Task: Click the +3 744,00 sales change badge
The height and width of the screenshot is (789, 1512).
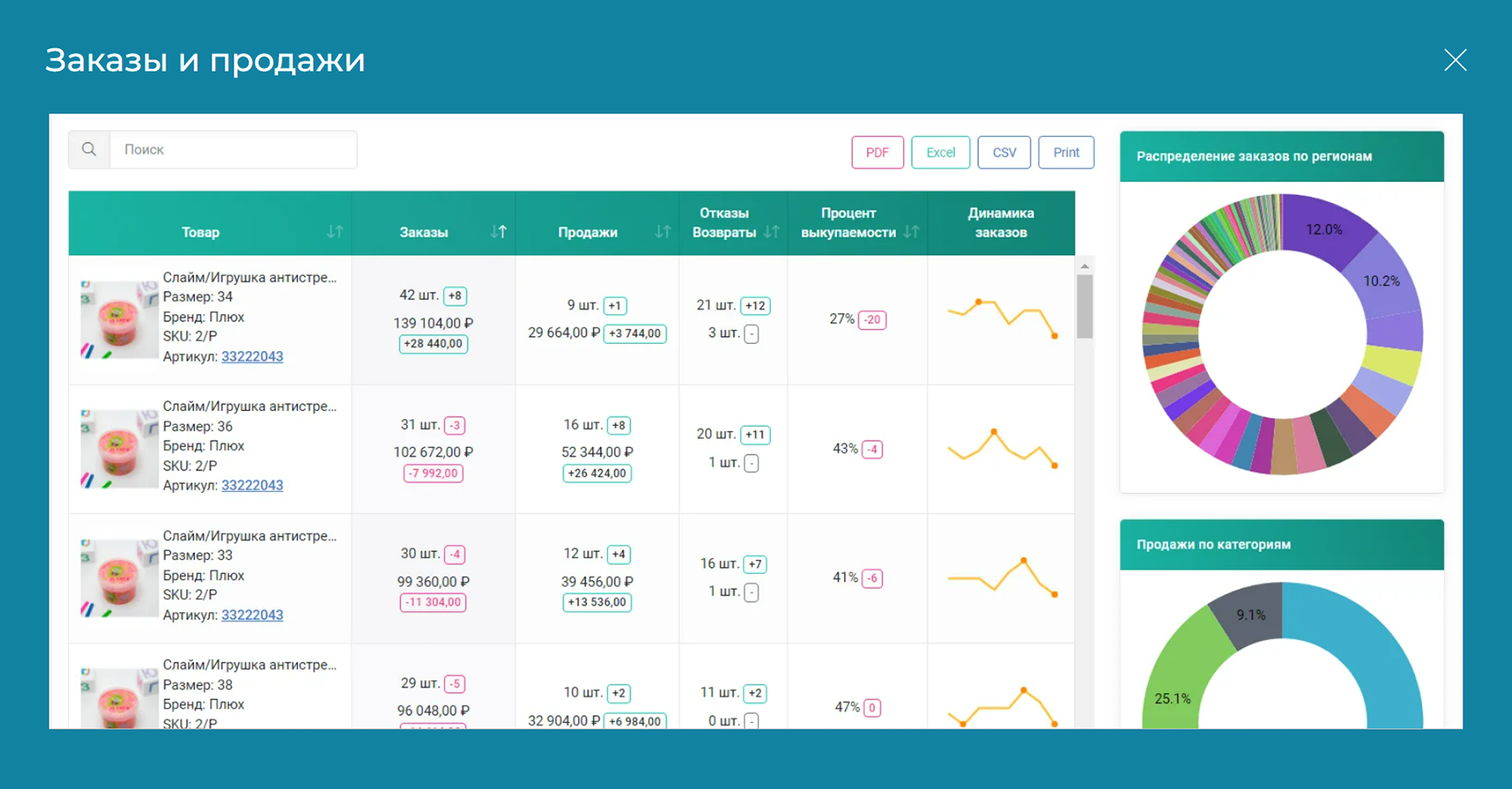Action: [x=634, y=334]
